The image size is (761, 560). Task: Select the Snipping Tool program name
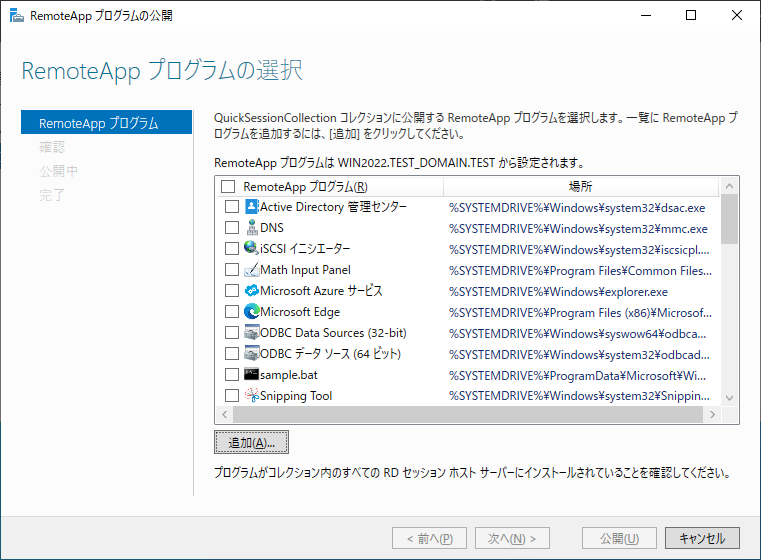(296, 395)
